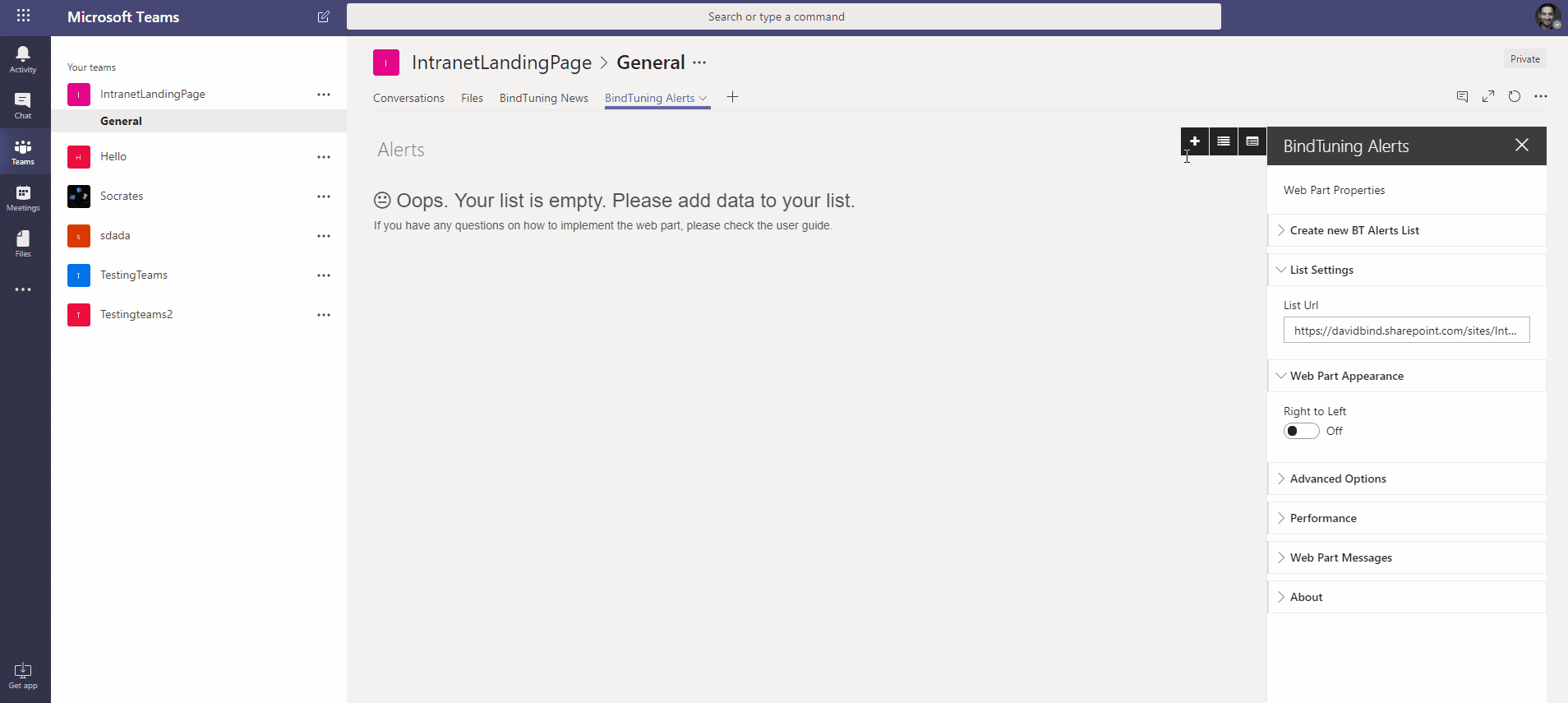Click the Private label badge

[x=1525, y=59]
